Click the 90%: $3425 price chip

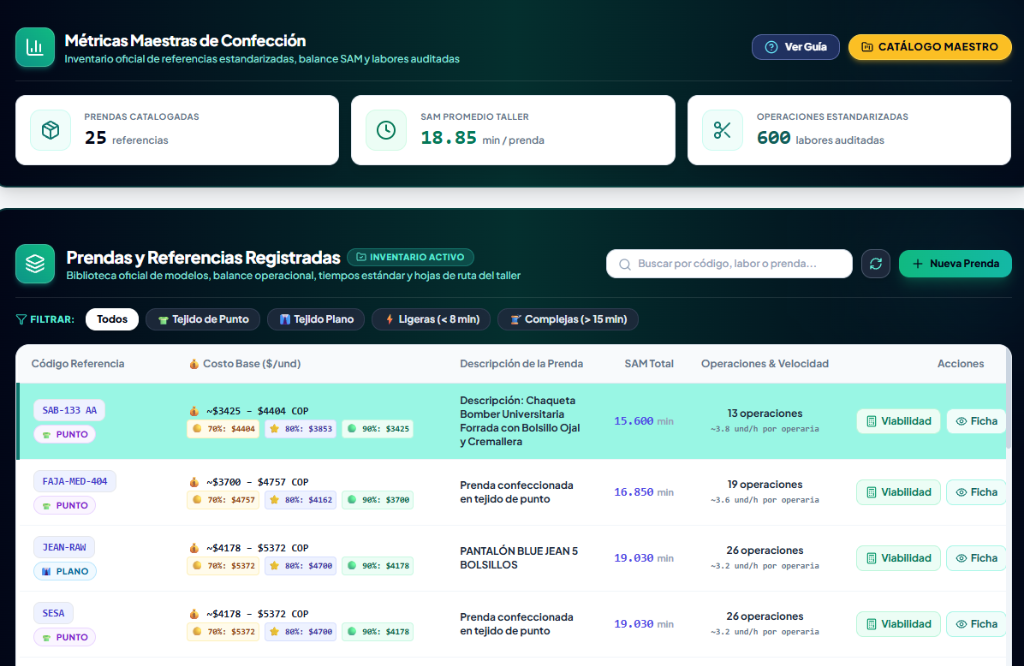tap(377, 429)
